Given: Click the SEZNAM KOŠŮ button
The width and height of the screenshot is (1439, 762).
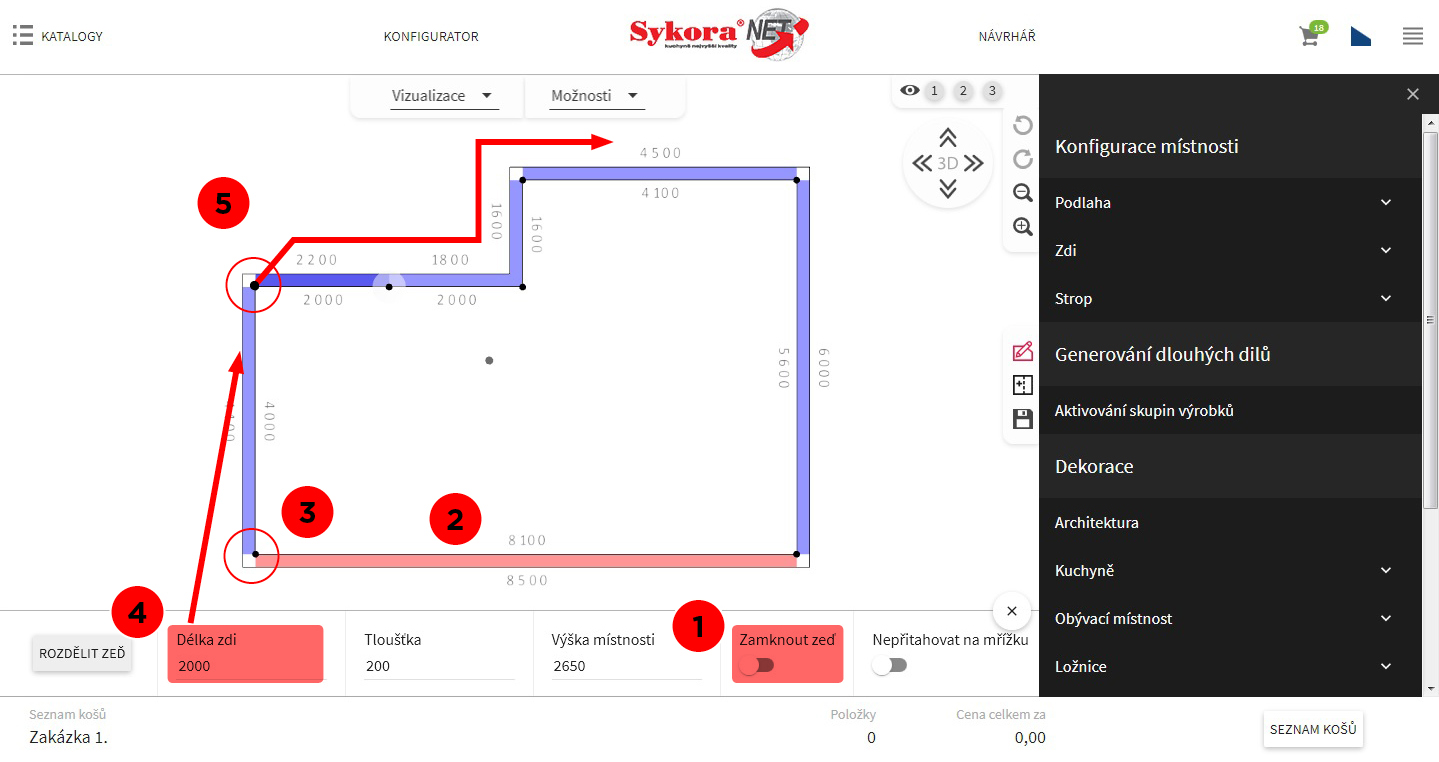Looking at the screenshot, I should pyautogui.click(x=1312, y=730).
